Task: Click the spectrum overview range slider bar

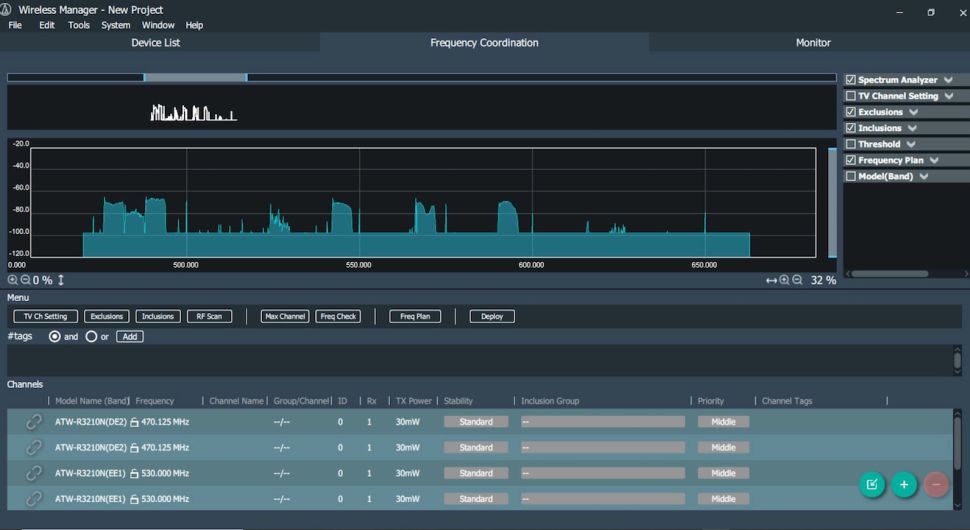Action: (195, 77)
